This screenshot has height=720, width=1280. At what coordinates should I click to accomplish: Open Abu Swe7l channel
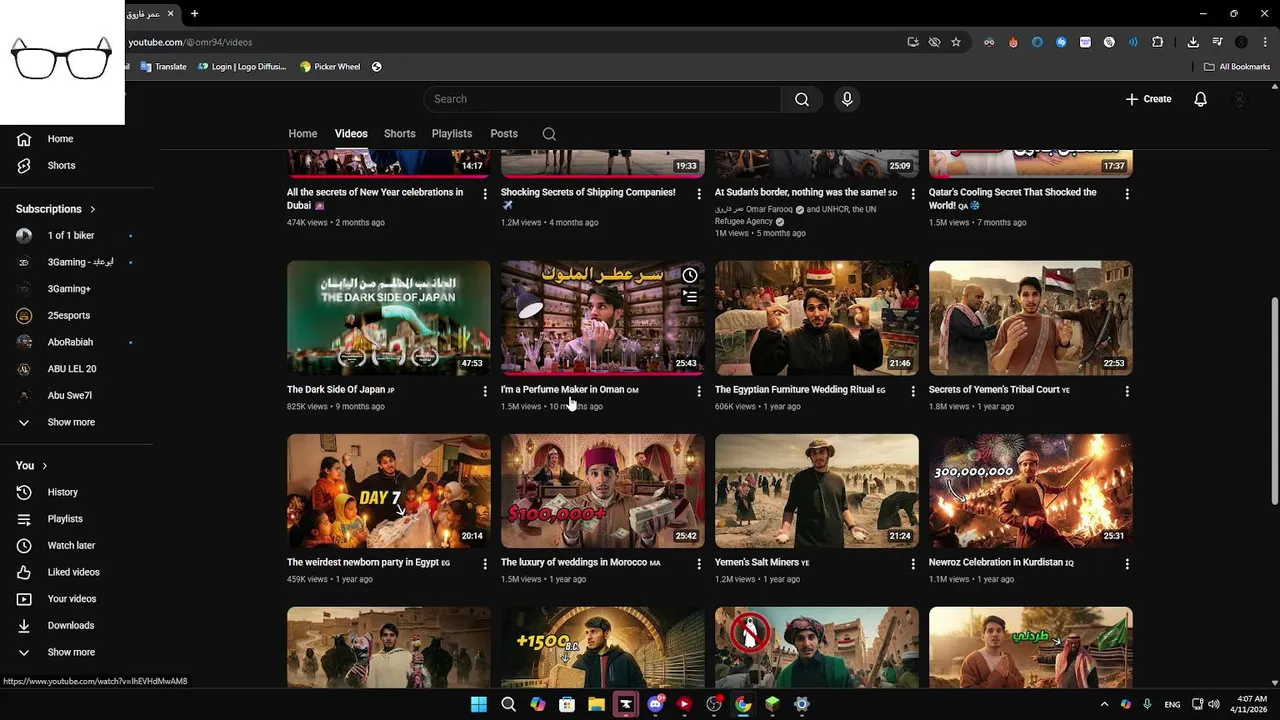pos(76,395)
